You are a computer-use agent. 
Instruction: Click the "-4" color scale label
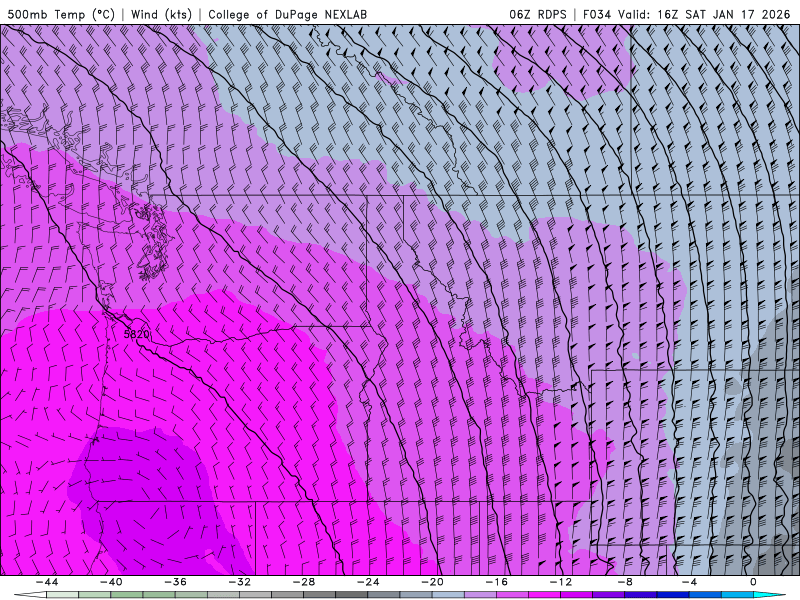[x=689, y=582]
